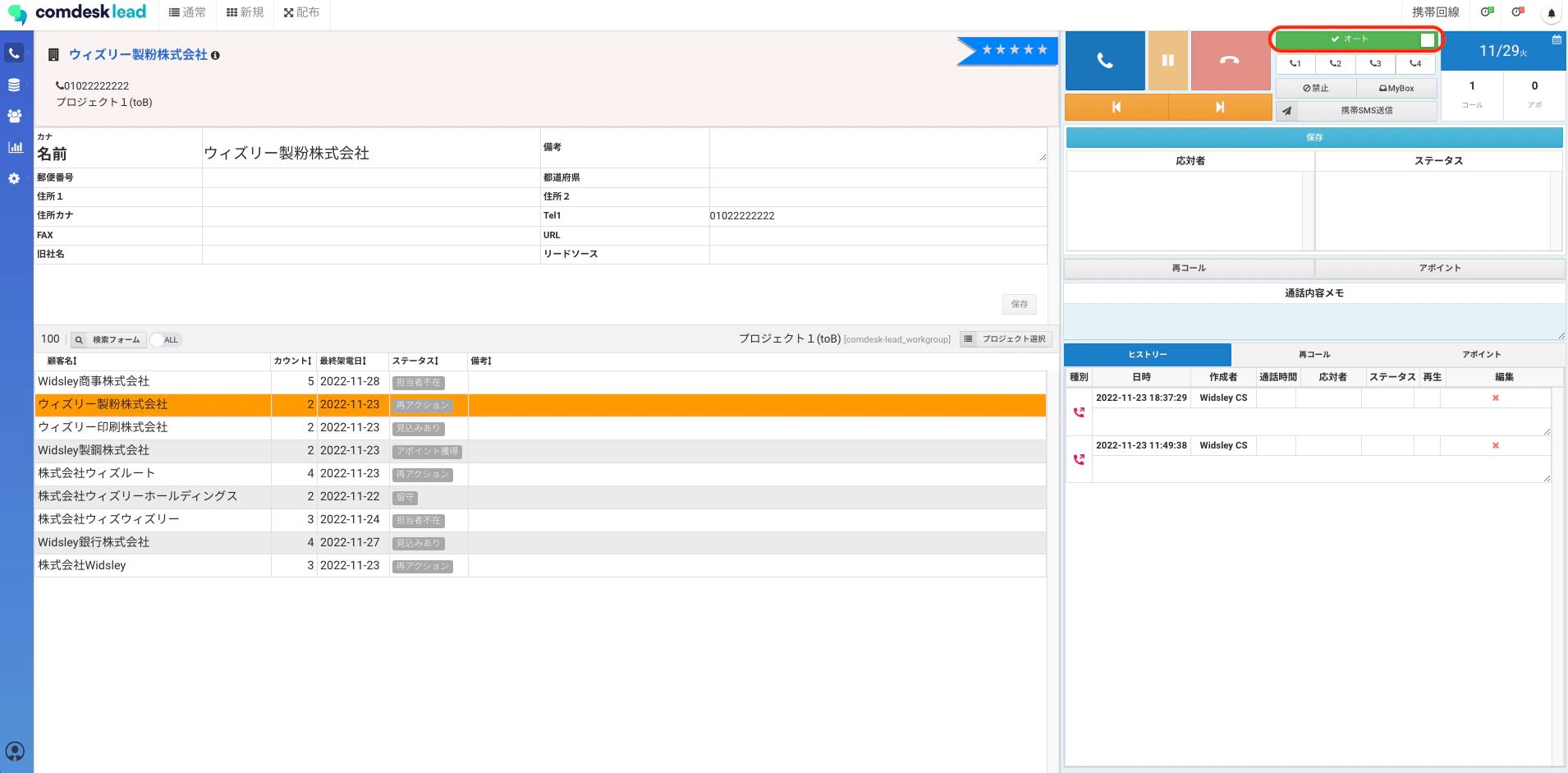Image resolution: width=1568 pixels, height=773 pixels.
Task: Expand the アポイント section bar
Action: click(1440, 268)
